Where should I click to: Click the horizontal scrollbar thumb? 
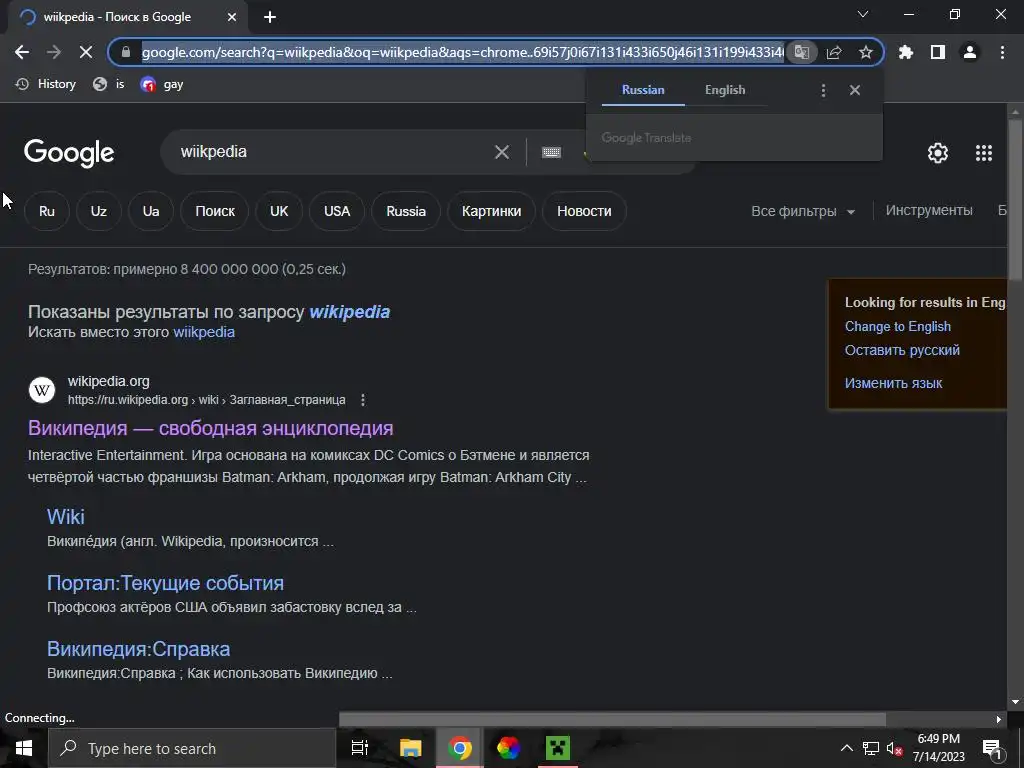(613, 719)
